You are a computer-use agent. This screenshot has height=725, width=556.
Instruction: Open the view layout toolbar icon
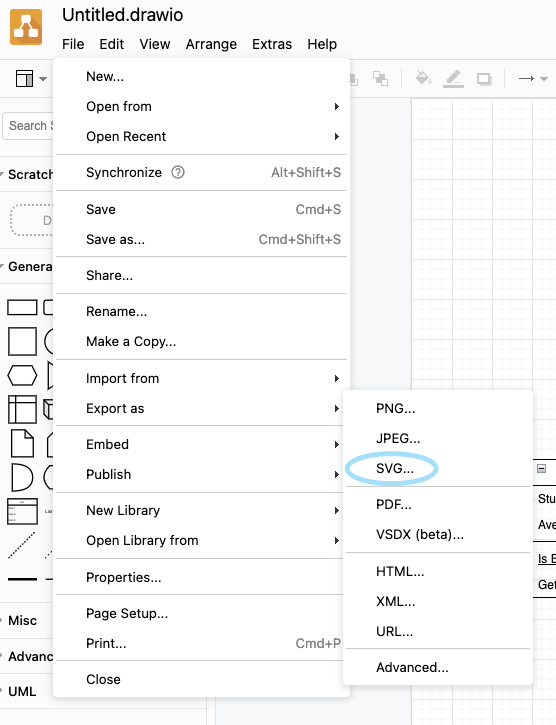point(24,79)
